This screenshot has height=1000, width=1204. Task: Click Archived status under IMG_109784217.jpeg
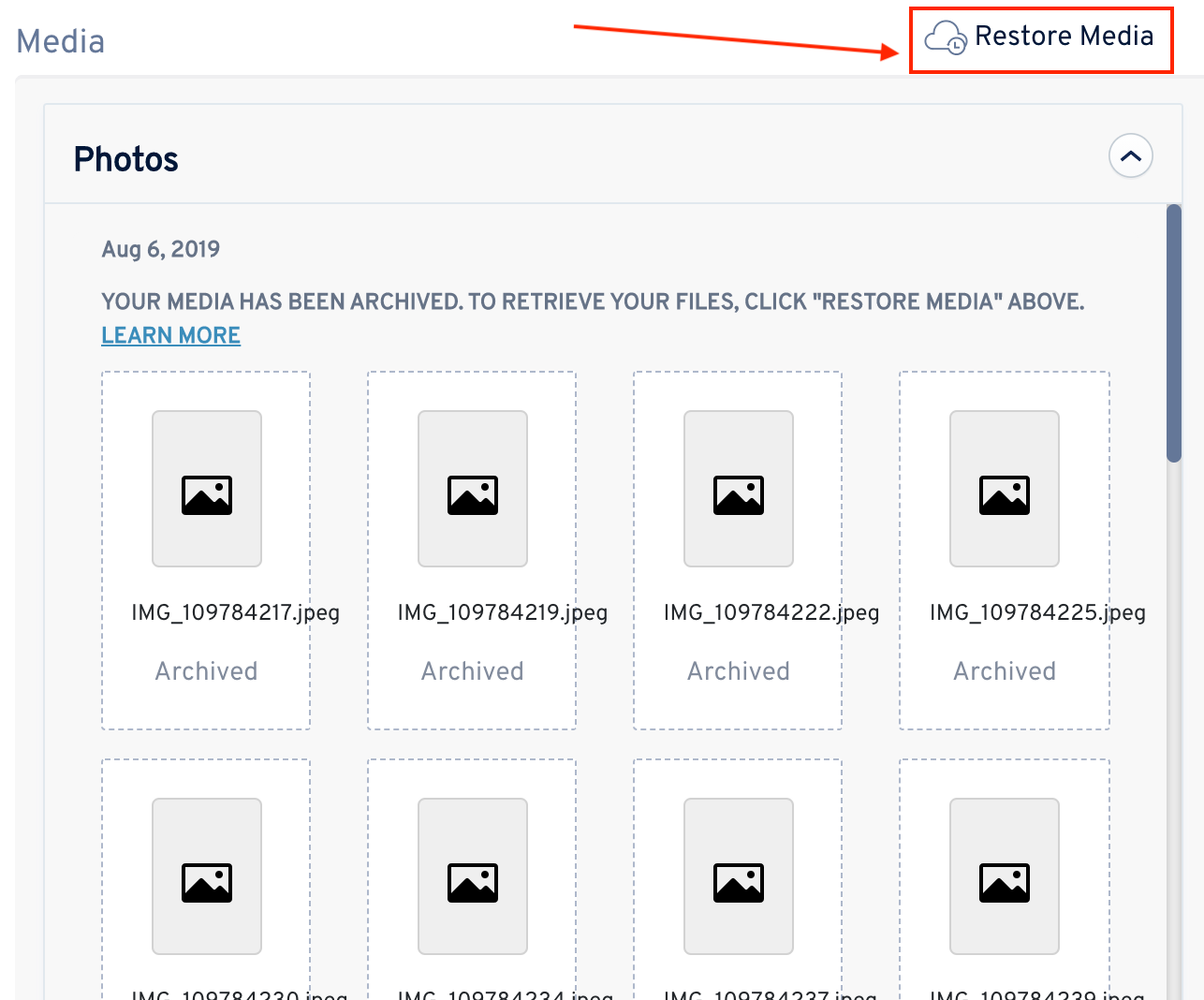click(x=206, y=670)
